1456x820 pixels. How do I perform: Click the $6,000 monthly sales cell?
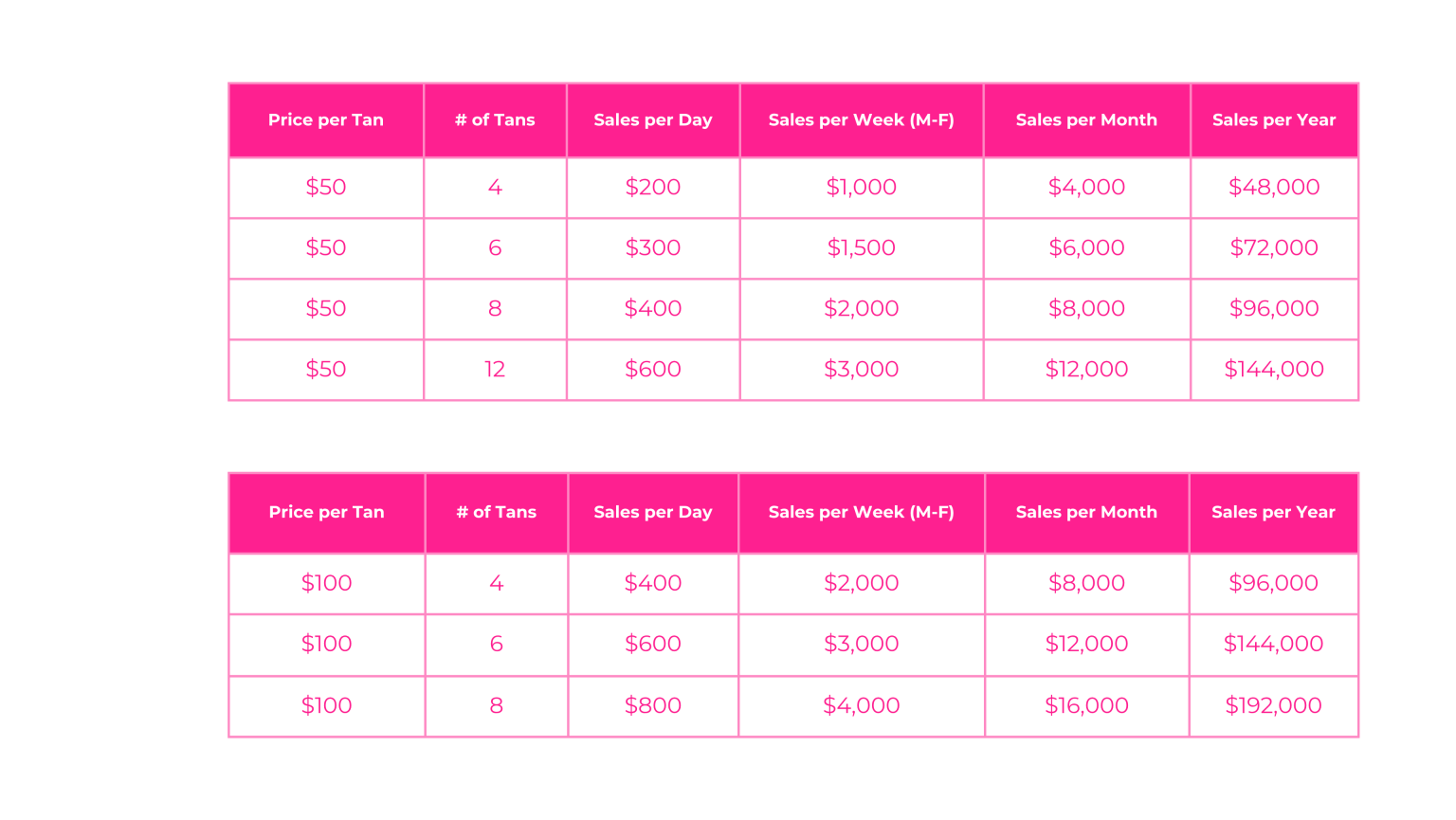(1086, 248)
